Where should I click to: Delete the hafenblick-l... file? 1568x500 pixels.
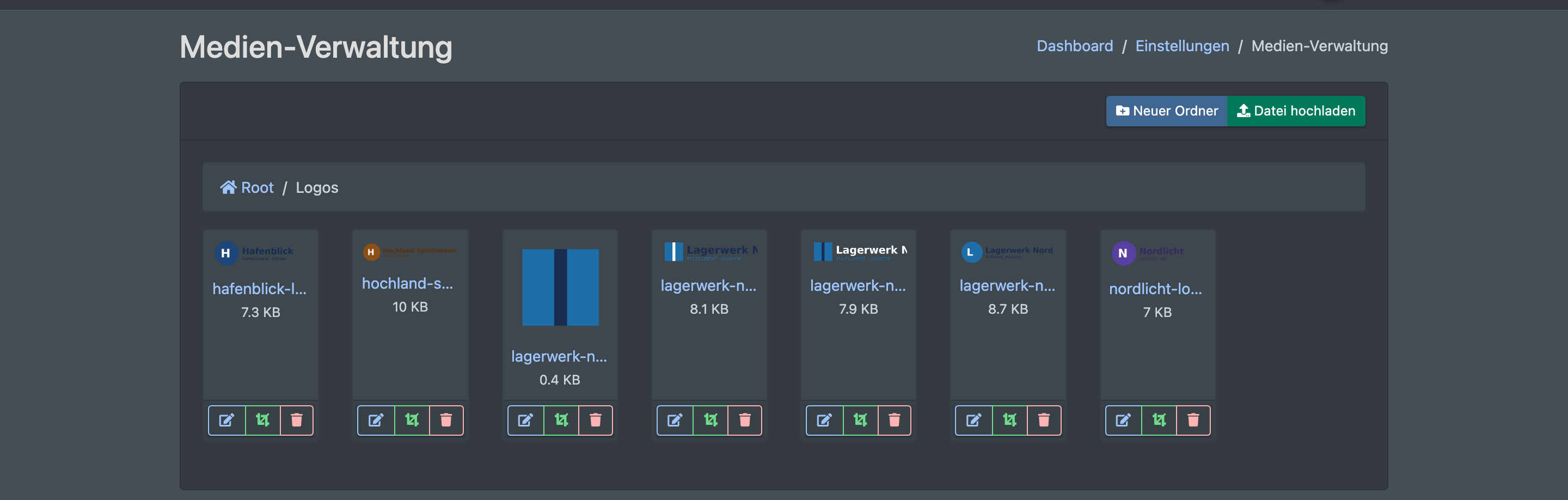tap(296, 420)
